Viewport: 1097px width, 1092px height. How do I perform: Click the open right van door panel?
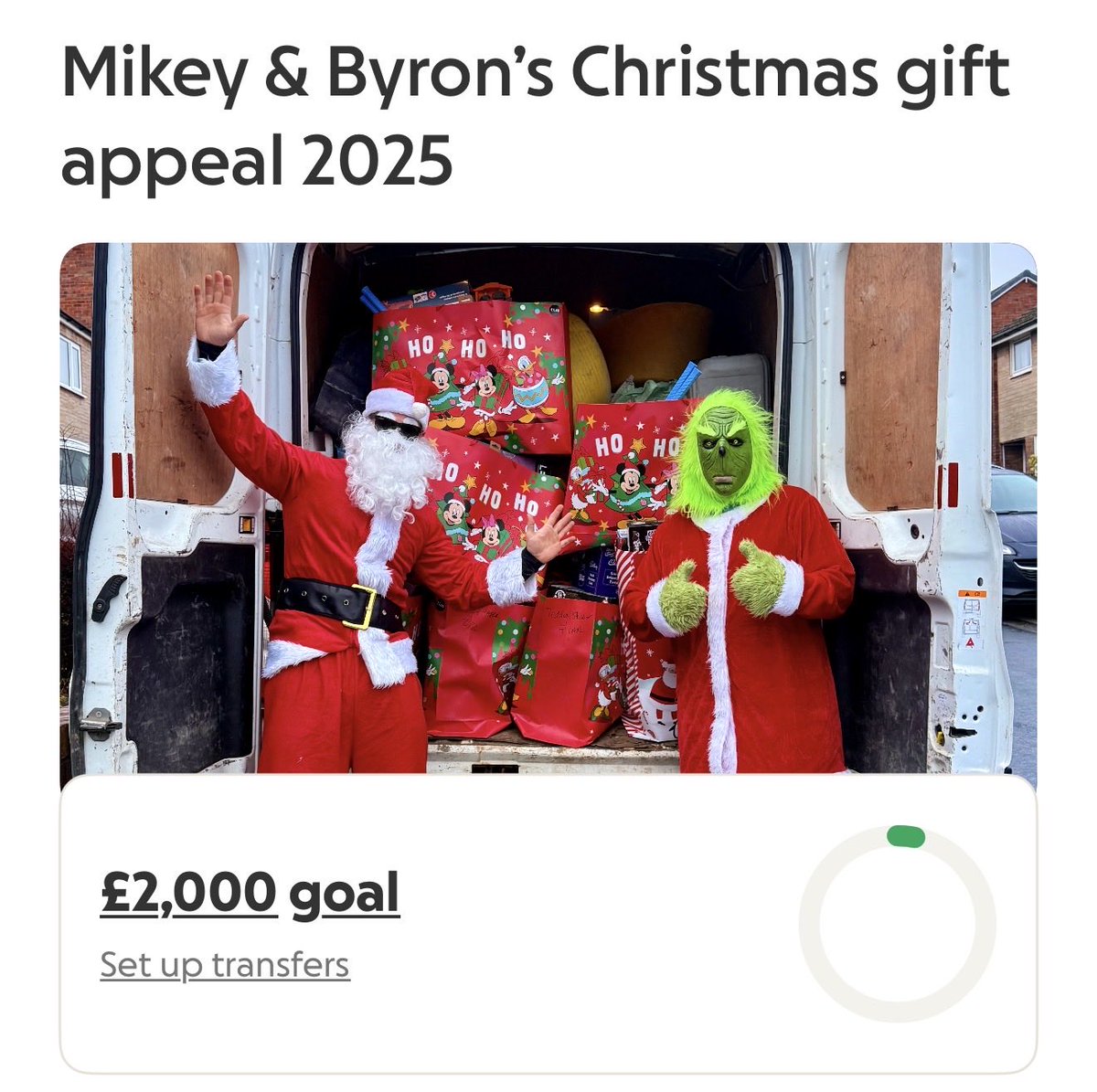(x=905, y=507)
